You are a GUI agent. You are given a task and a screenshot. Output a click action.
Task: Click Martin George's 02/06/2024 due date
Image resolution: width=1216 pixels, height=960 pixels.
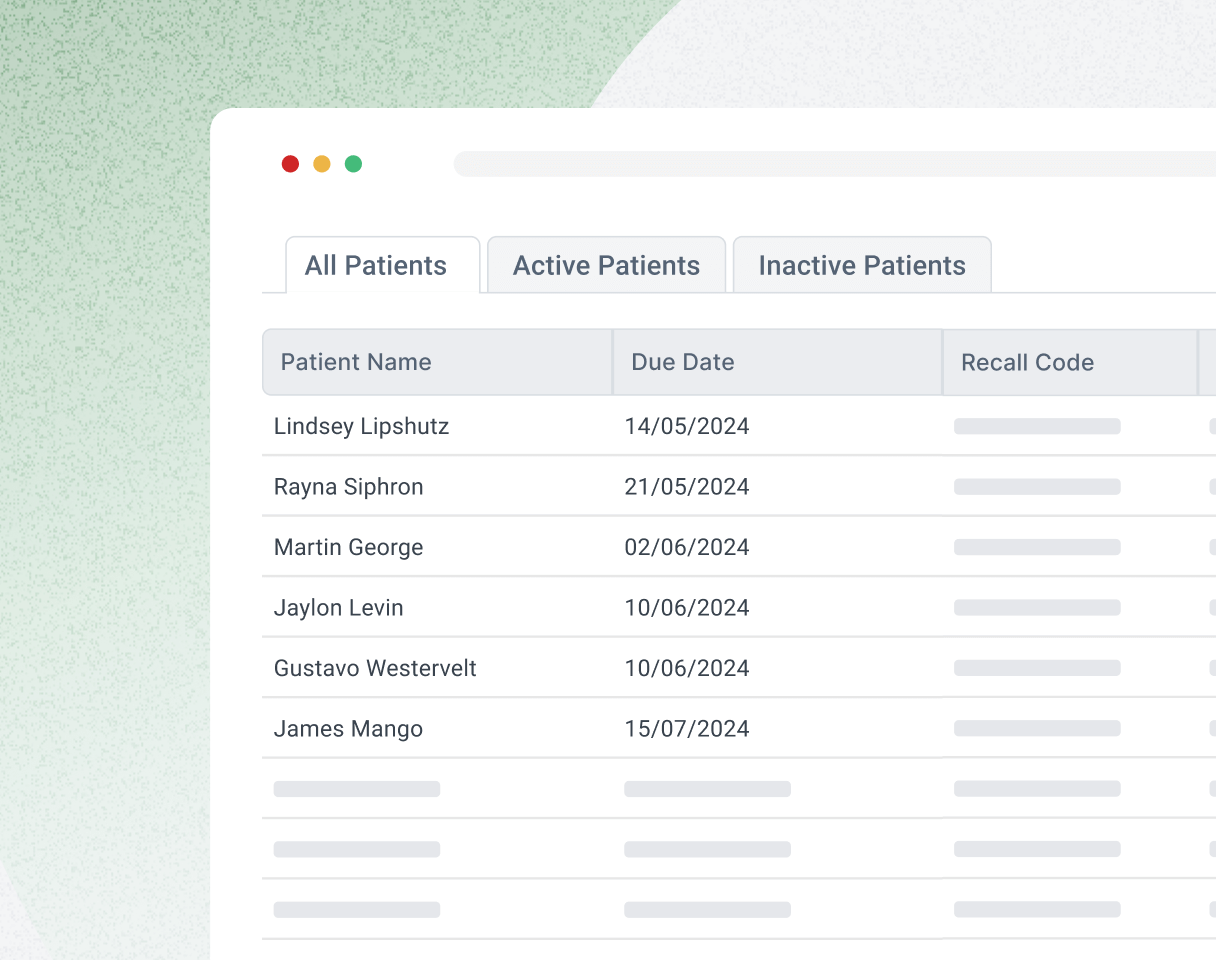pyautogui.click(x=687, y=547)
